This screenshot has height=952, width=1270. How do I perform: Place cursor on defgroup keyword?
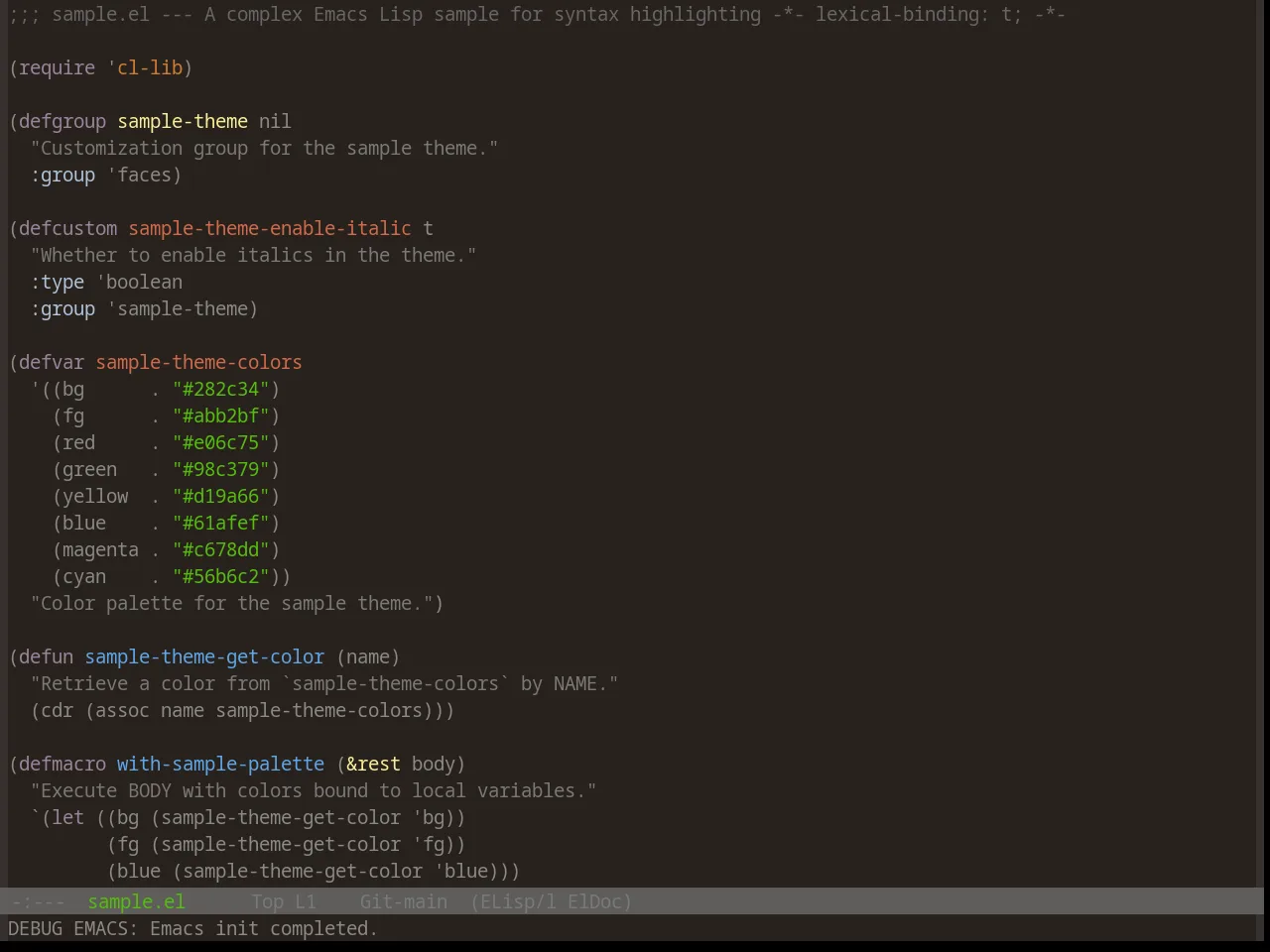[x=63, y=121]
